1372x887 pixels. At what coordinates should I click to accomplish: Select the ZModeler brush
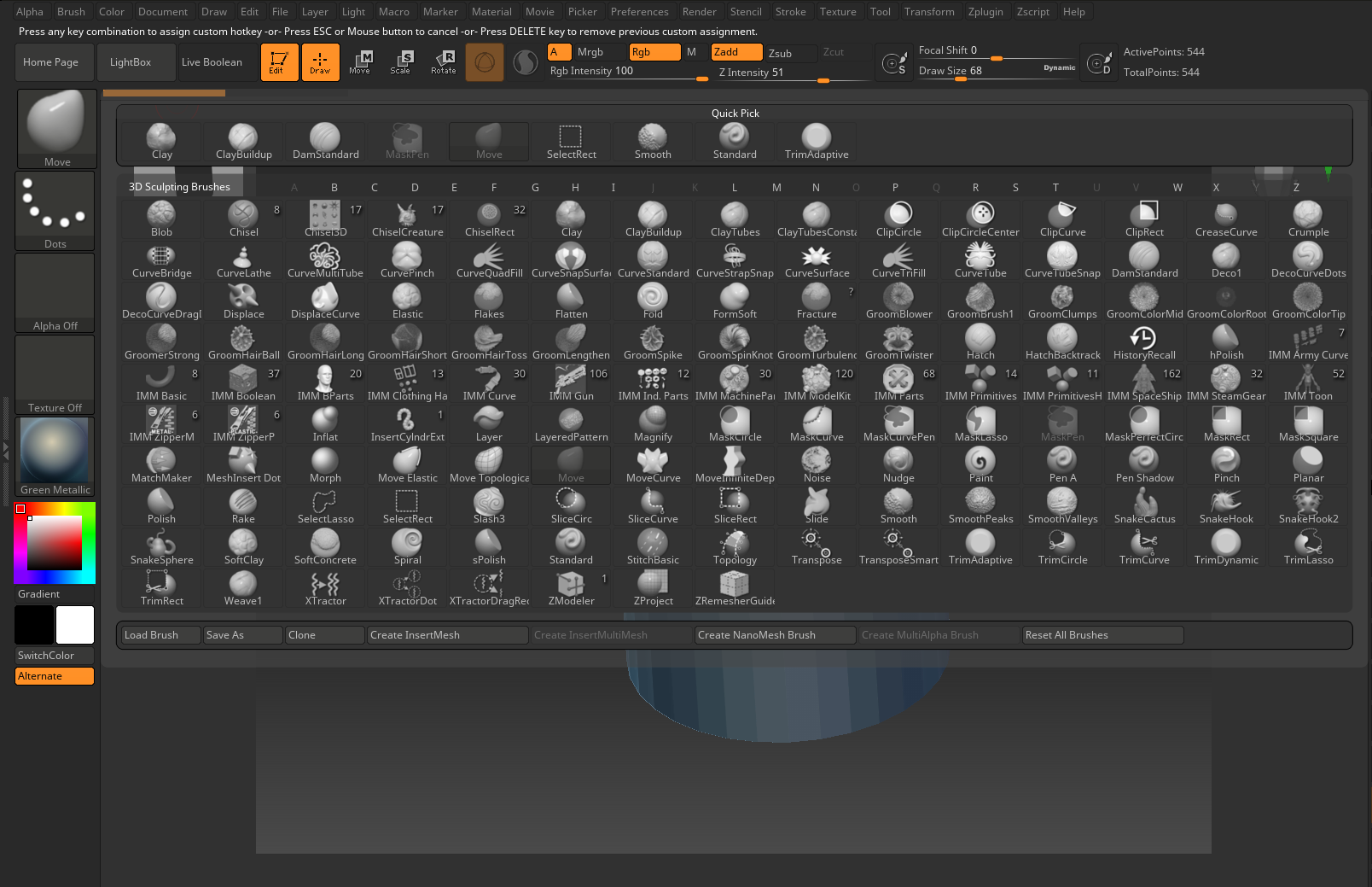click(x=571, y=588)
